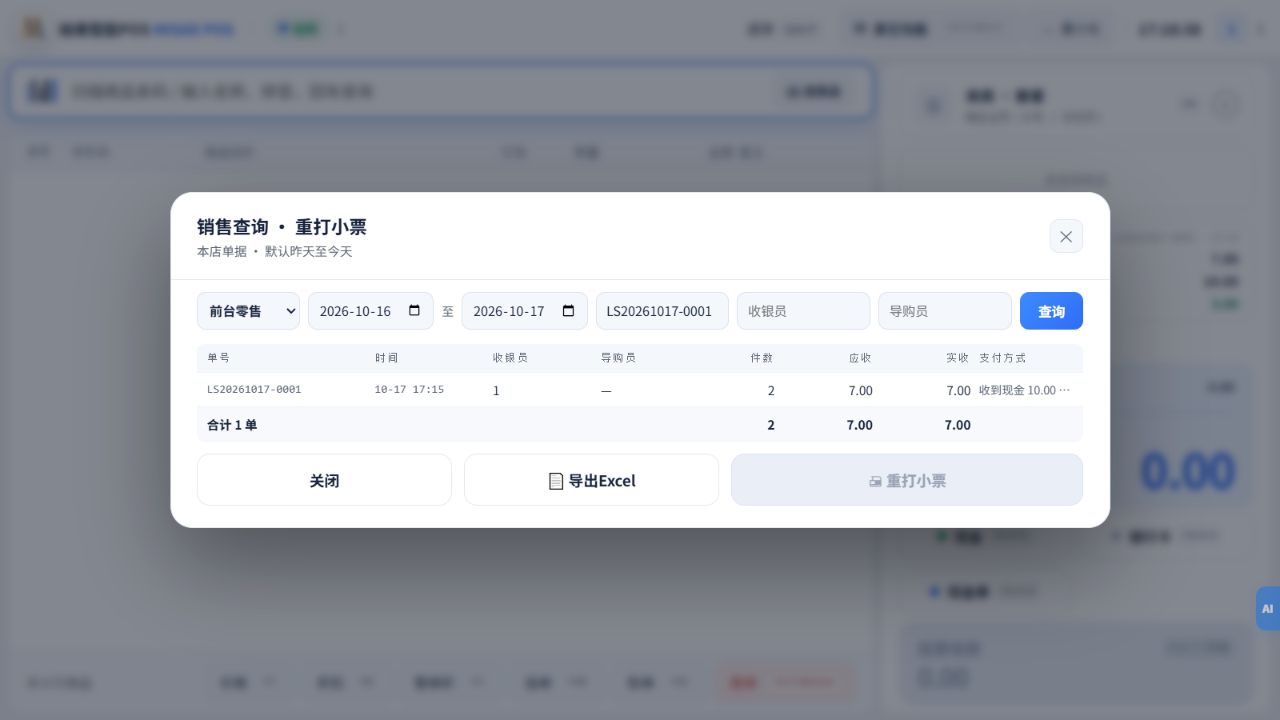Viewport: 1280px width, 720px height.
Task: Click the 实收 column header
Action: coord(958,358)
